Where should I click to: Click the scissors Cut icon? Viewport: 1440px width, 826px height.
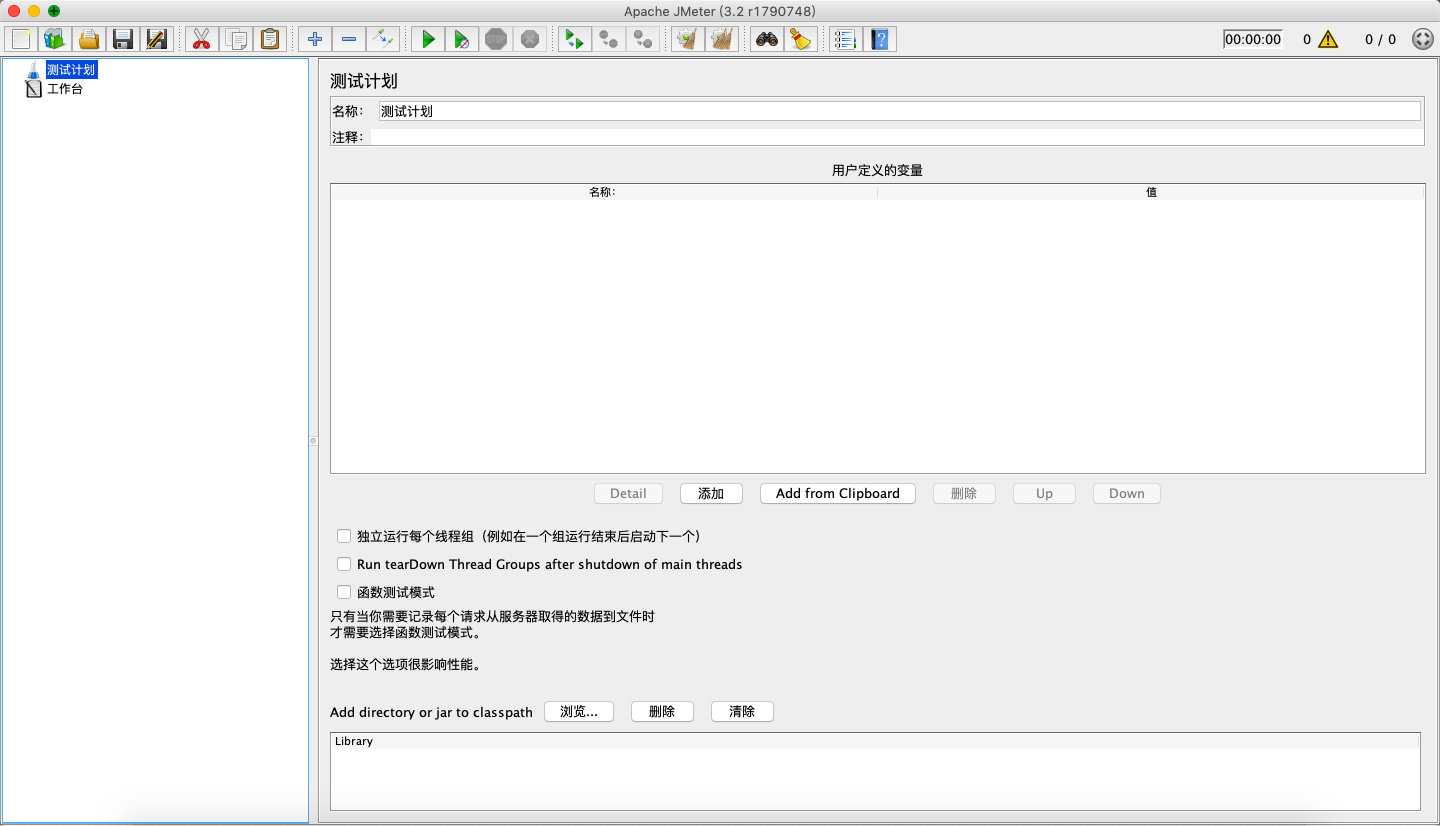(x=201, y=39)
